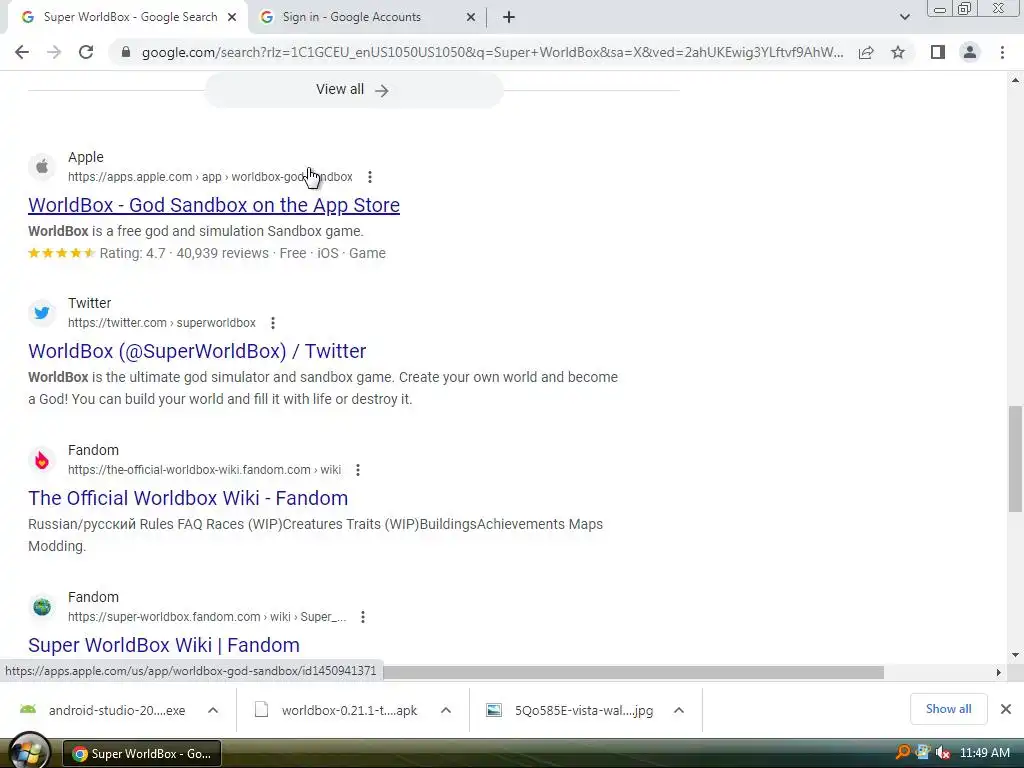Screen dimensions: 1024x768
Task: Click the horizontal scroll right arrow
Action: [999, 672]
